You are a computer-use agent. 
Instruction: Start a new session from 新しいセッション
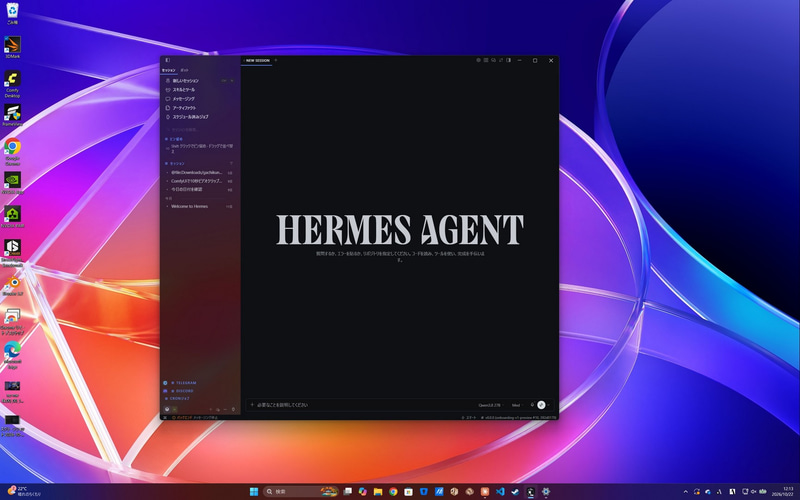pos(199,81)
